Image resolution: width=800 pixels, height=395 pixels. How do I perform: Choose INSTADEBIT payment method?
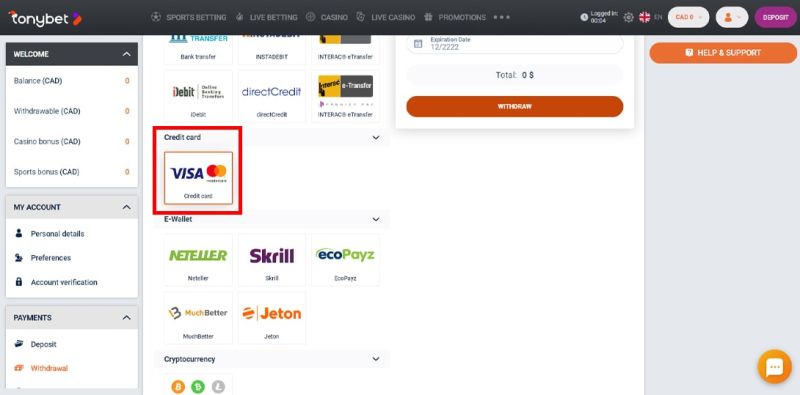(x=272, y=50)
